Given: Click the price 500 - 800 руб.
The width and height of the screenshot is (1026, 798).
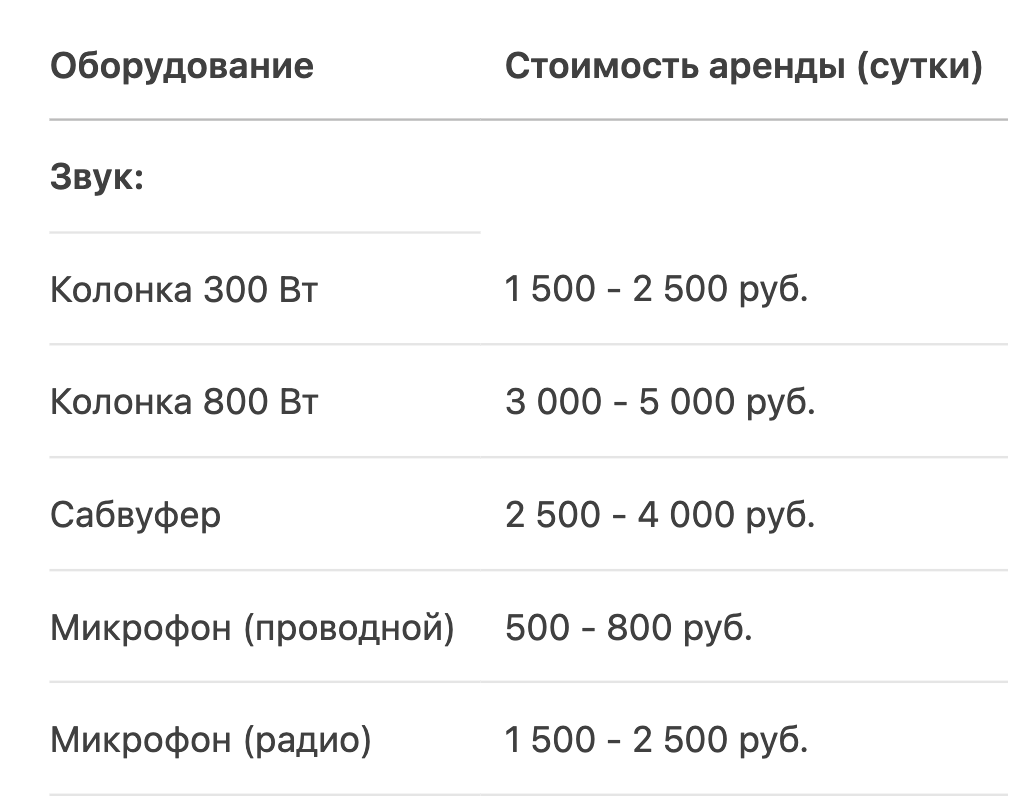Looking at the screenshot, I should [629, 628].
